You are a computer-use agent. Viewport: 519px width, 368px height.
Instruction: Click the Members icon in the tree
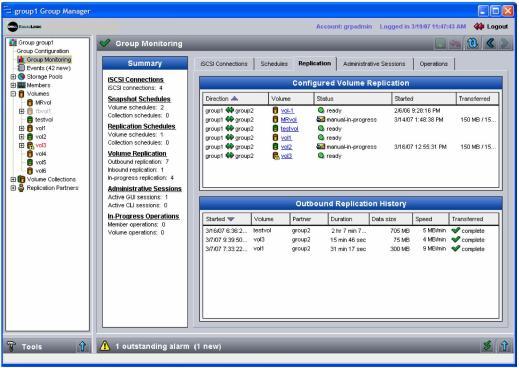(x=21, y=85)
